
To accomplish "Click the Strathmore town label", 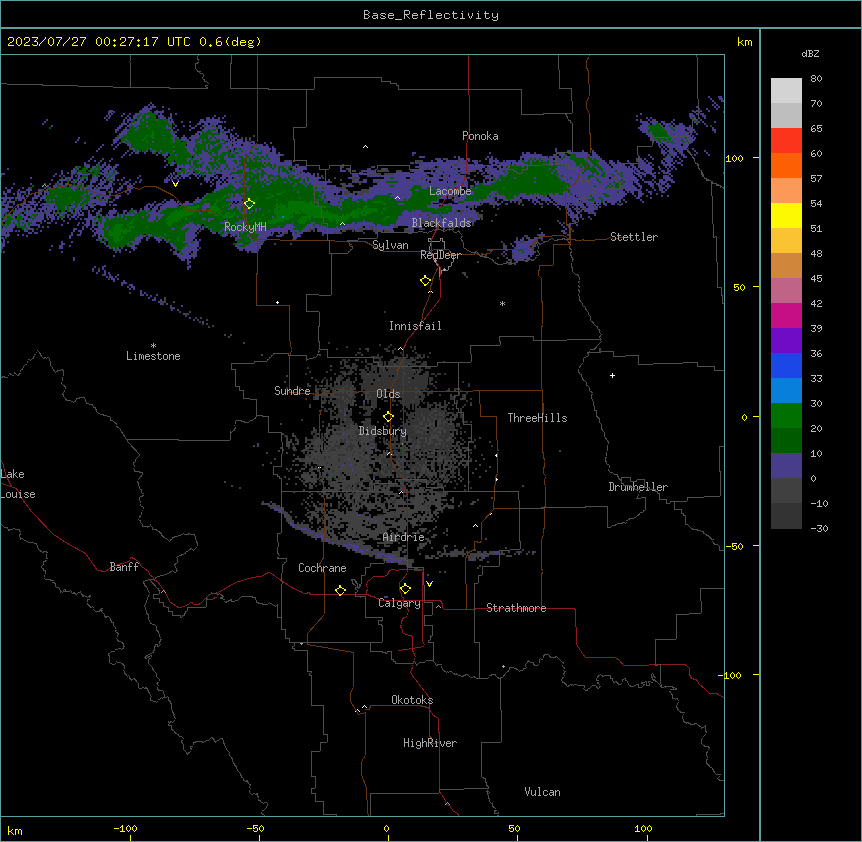I will pos(516,608).
